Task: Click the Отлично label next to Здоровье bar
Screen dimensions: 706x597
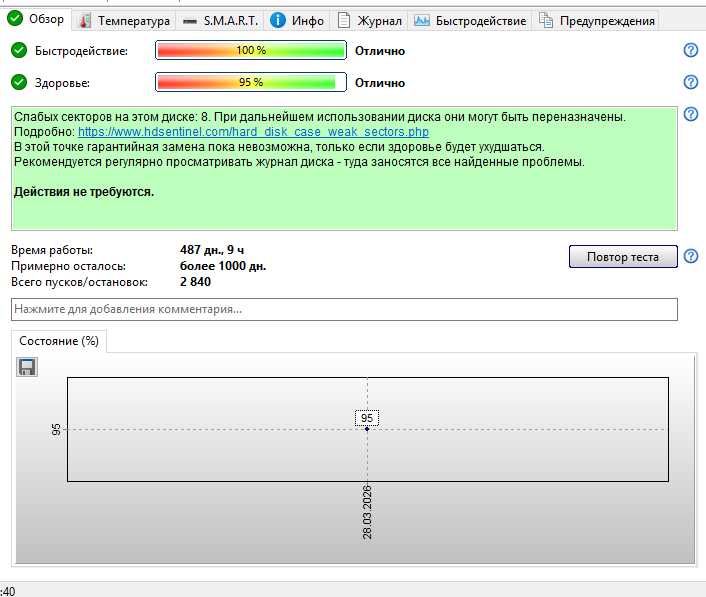Action: [x=380, y=83]
